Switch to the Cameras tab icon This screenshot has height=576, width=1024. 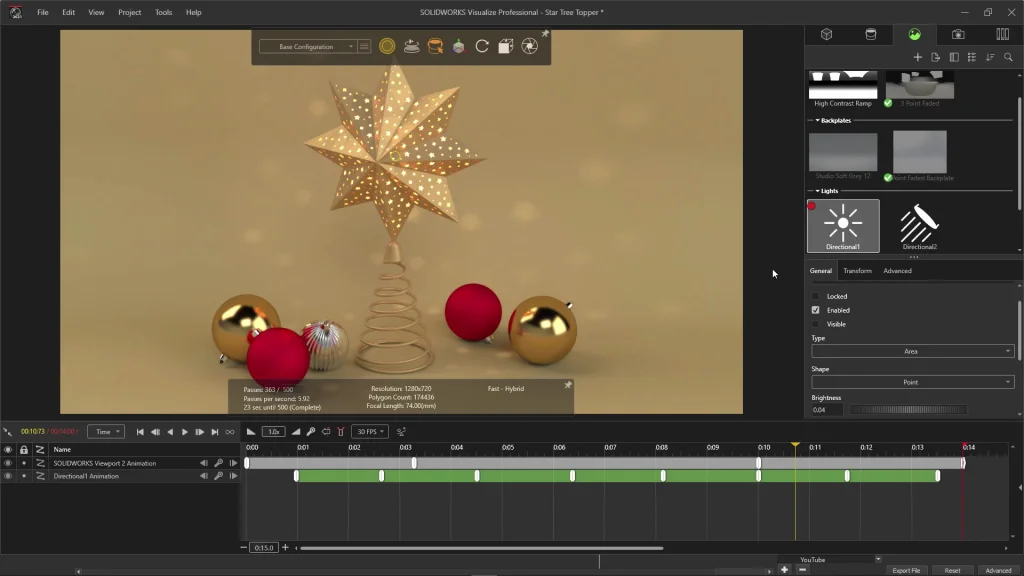pyautogui.click(x=958, y=34)
